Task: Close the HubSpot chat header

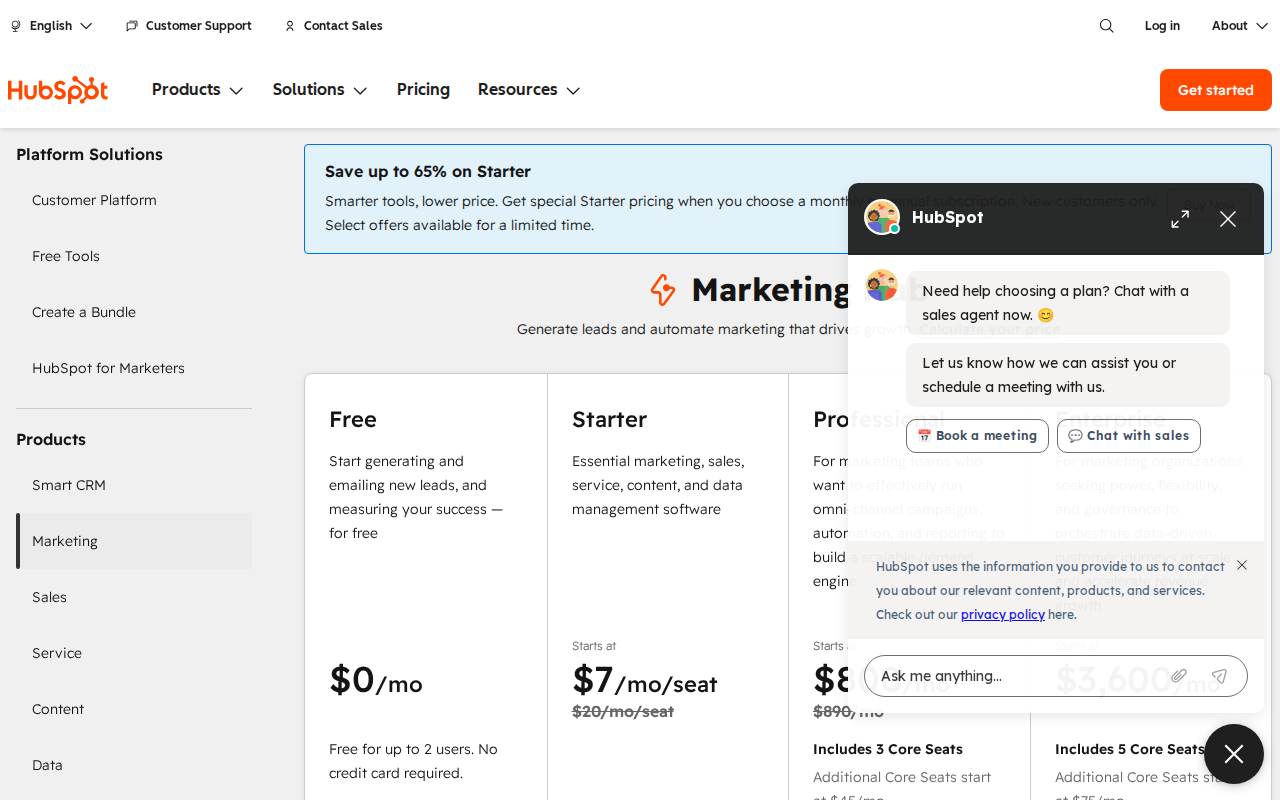Action: coord(1228,219)
